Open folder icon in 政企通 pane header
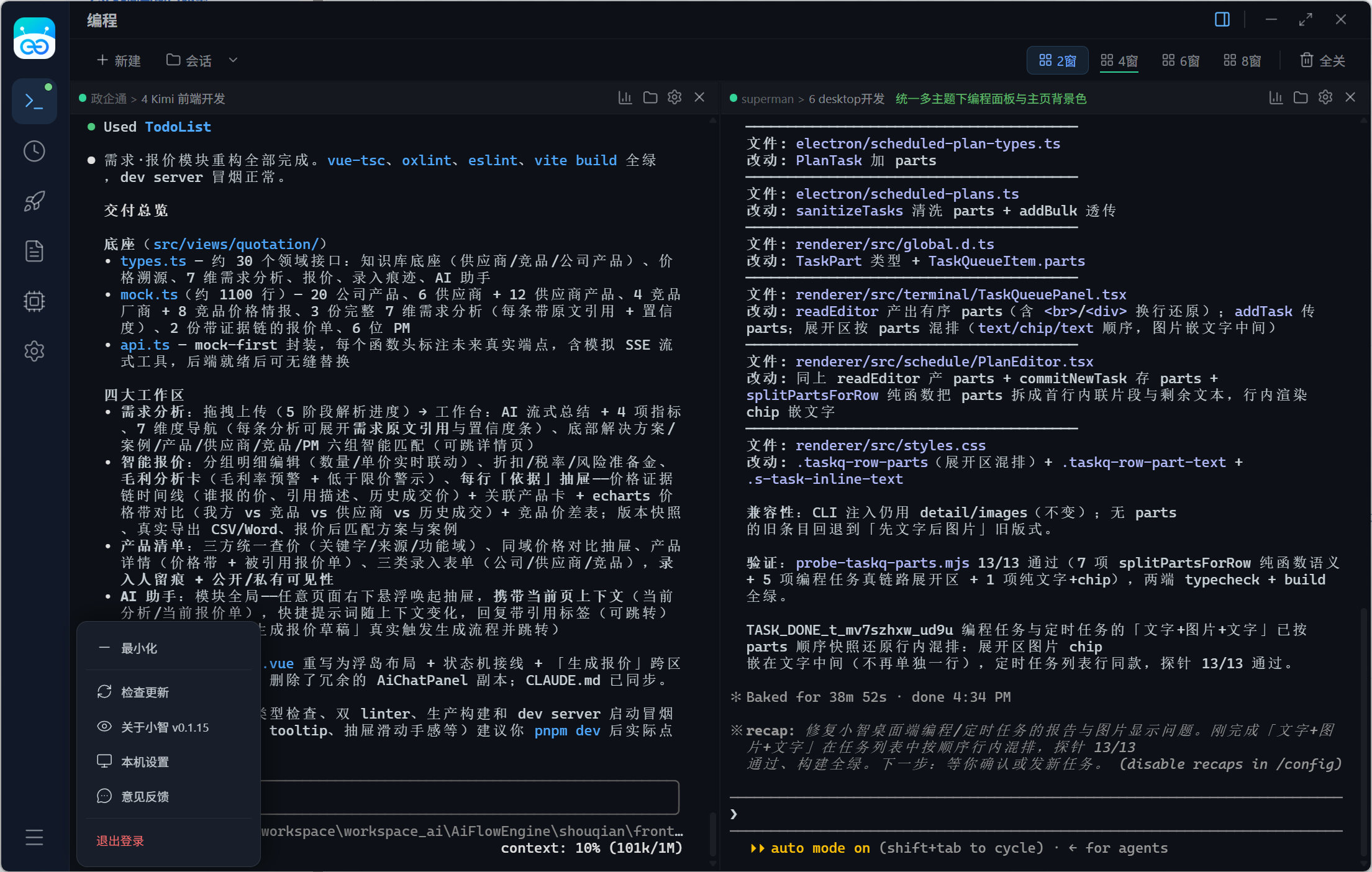This screenshot has height=872, width=1372. pyautogui.click(x=650, y=98)
